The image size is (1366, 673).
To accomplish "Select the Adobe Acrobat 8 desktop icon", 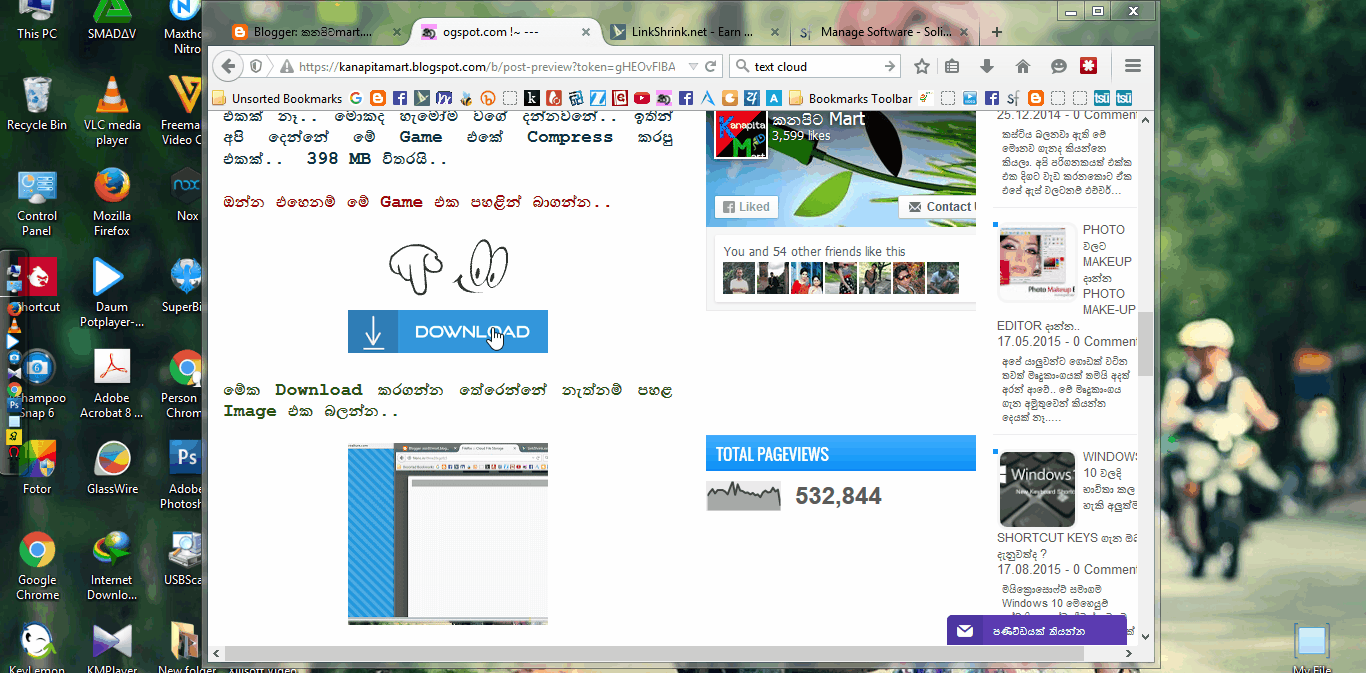I will click(x=112, y=385).
